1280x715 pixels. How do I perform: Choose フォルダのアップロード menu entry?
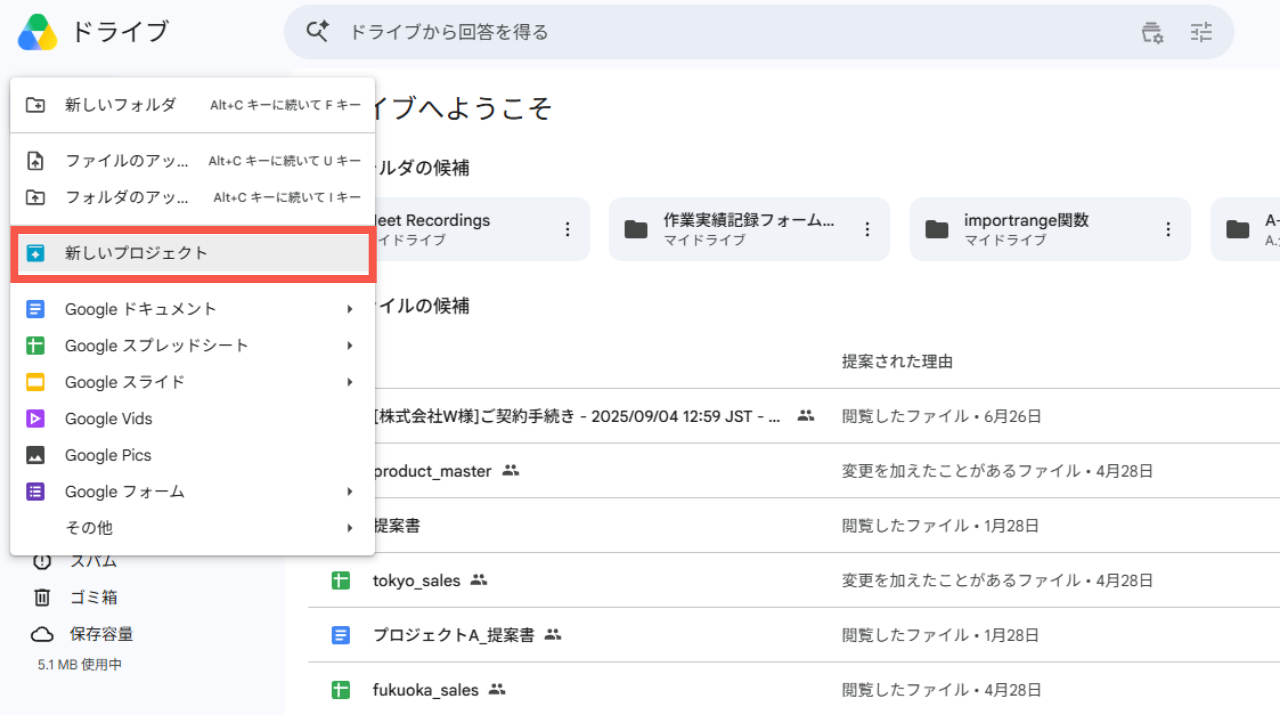click(193, 197)
